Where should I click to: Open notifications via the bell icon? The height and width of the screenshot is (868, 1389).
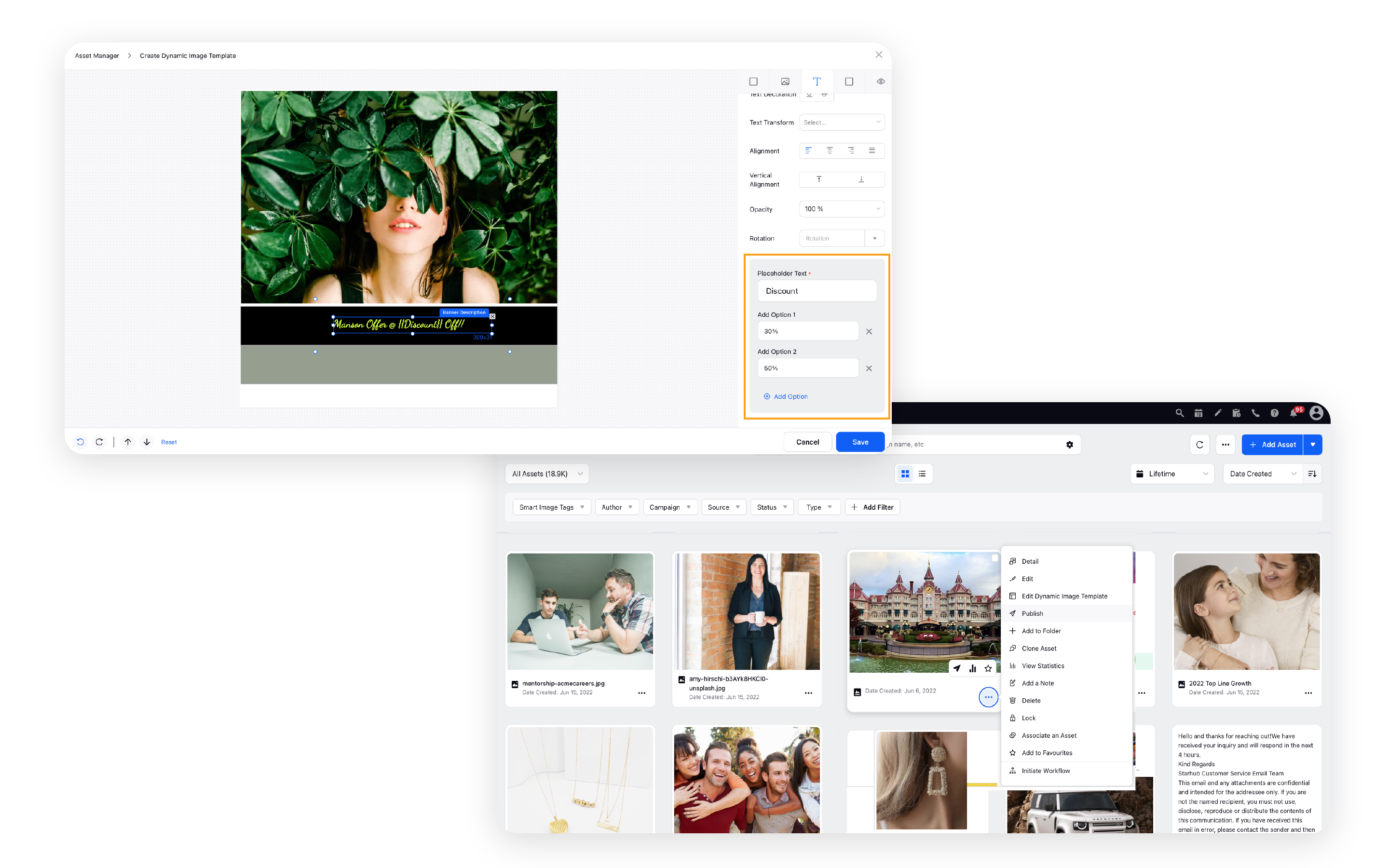tap(1294, 413)
